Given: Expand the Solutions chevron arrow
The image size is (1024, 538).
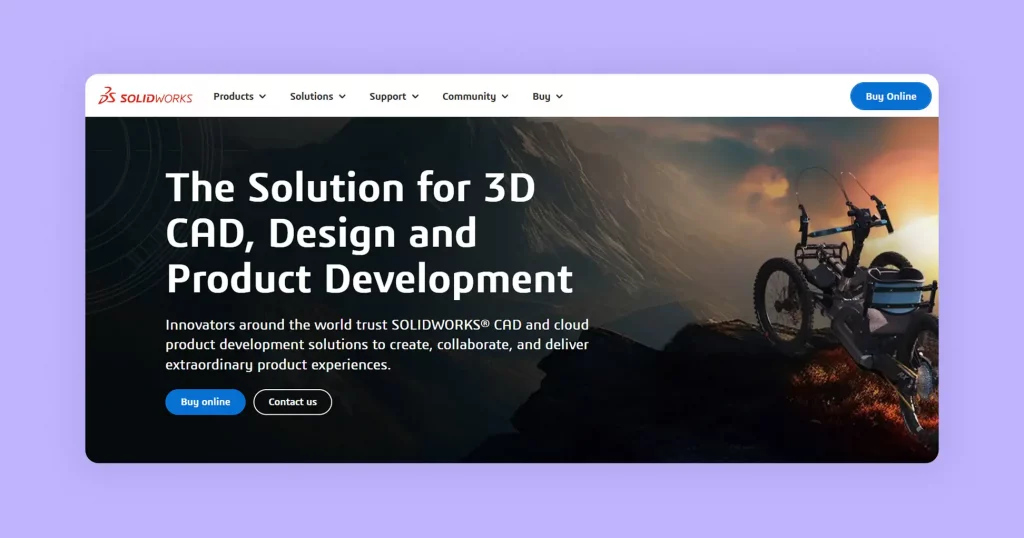Looking at the screenshot, I should [342, 97].
